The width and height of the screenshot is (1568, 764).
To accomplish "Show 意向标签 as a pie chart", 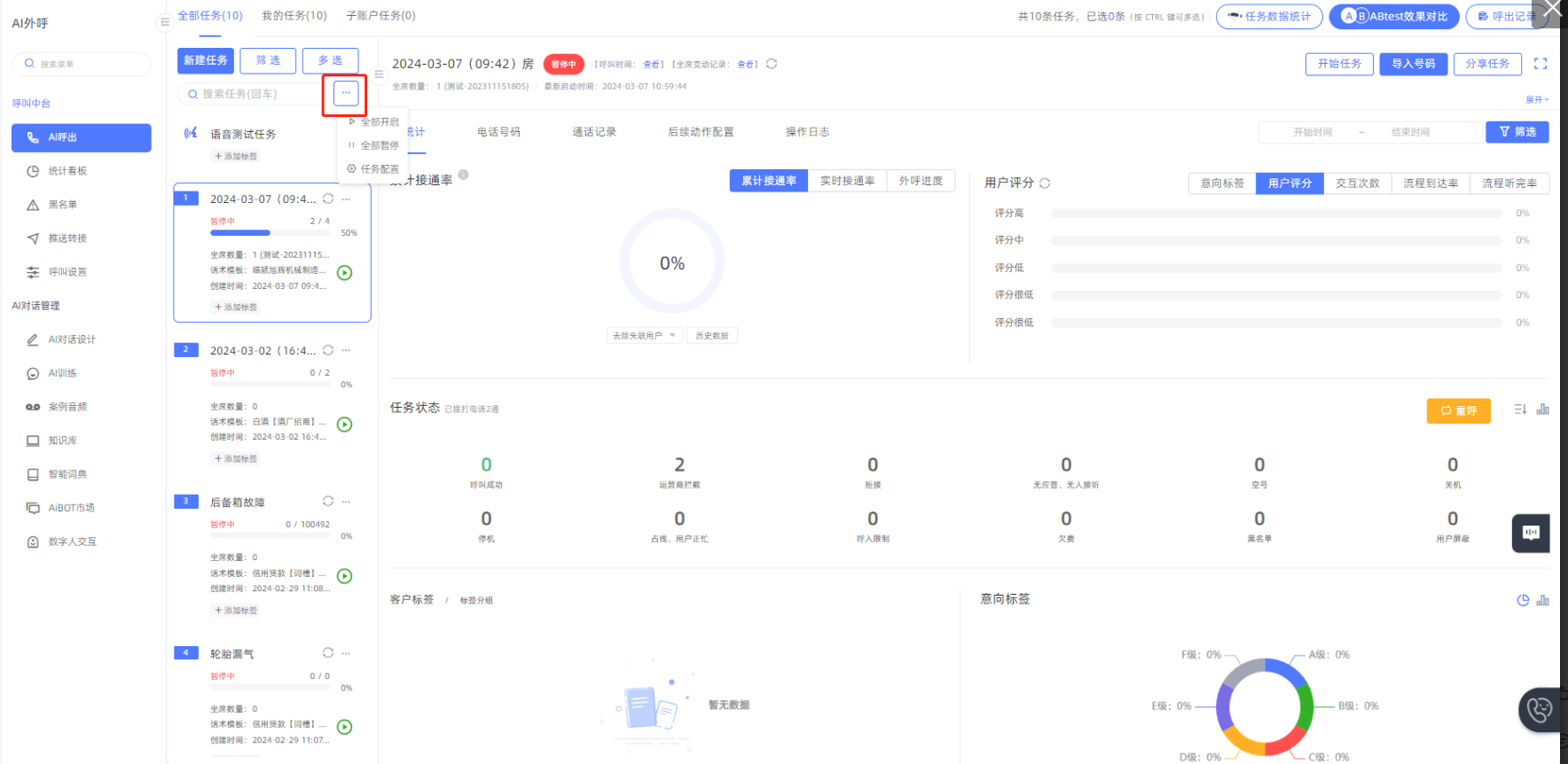I will [x=1523, y=600].
